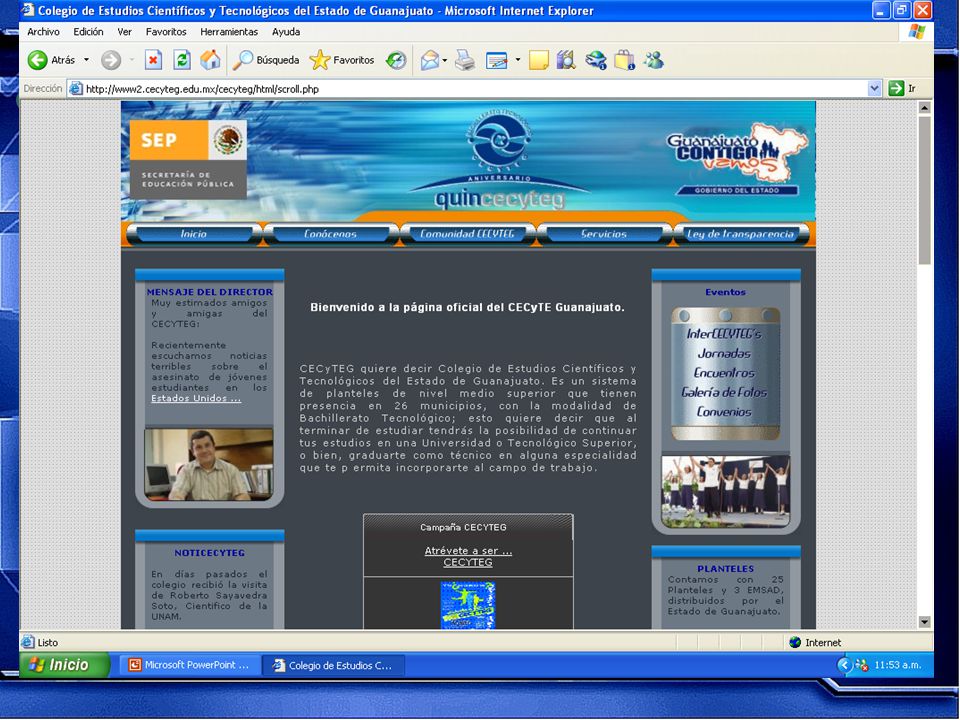Click the NOTICECYTEG heading
Image resolution: width=960 pixels, height=720 pixels.
(x=209, y=553)
